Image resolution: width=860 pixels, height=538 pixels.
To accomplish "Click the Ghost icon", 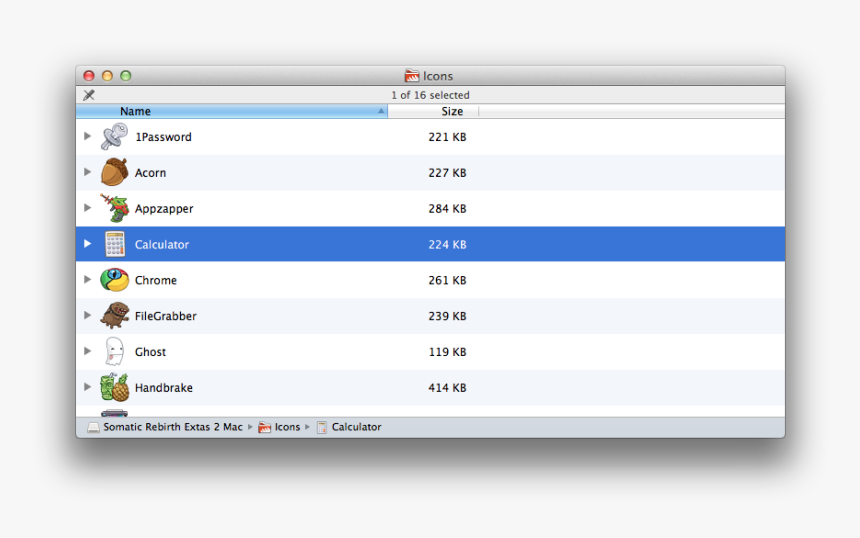I will point(114,352).
